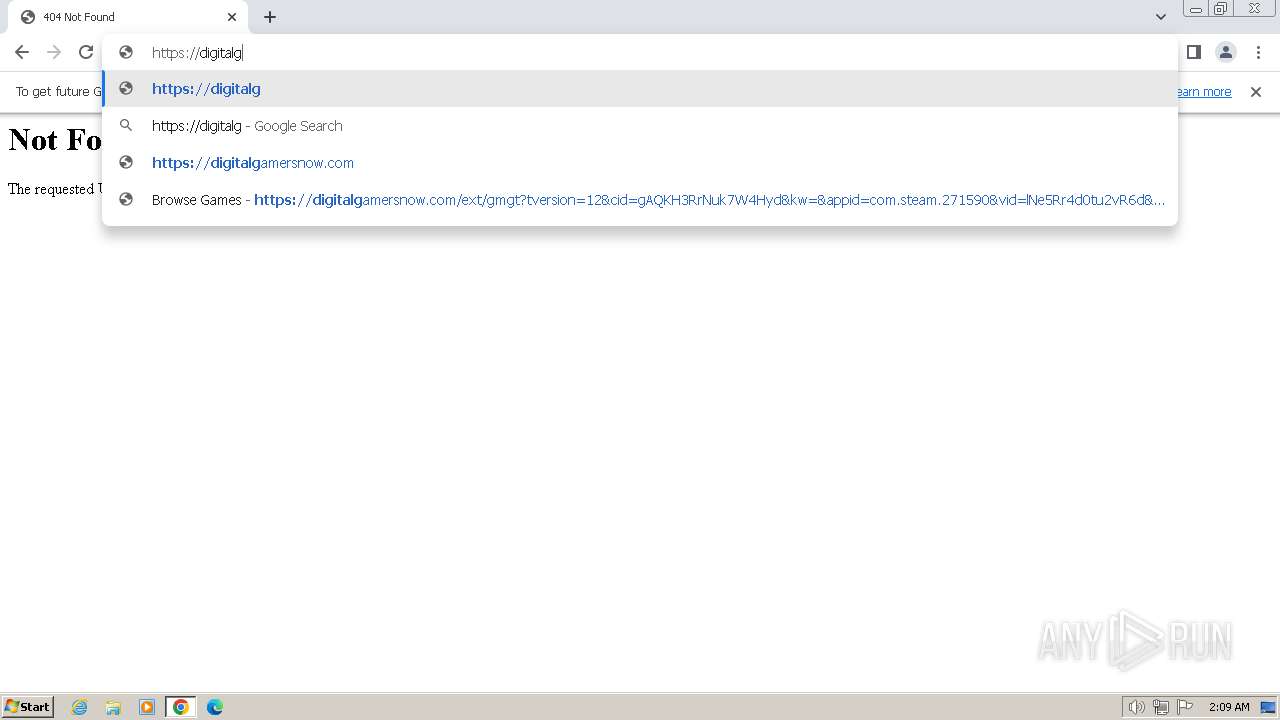Click the globe icon in address bar
Screen dimensions: 1280x720
click(126, 53)
